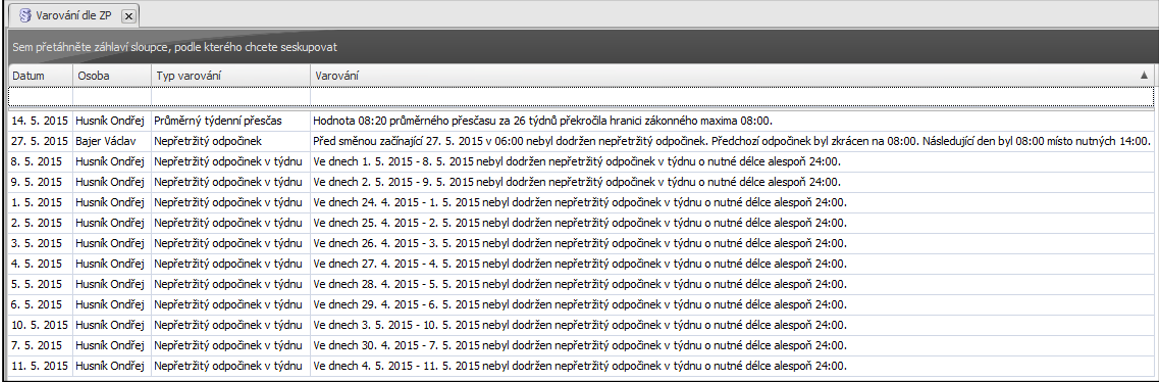The image size is (1159, 382).
Task: Click the Datum filter row field
Action: [x=40, y=97]
